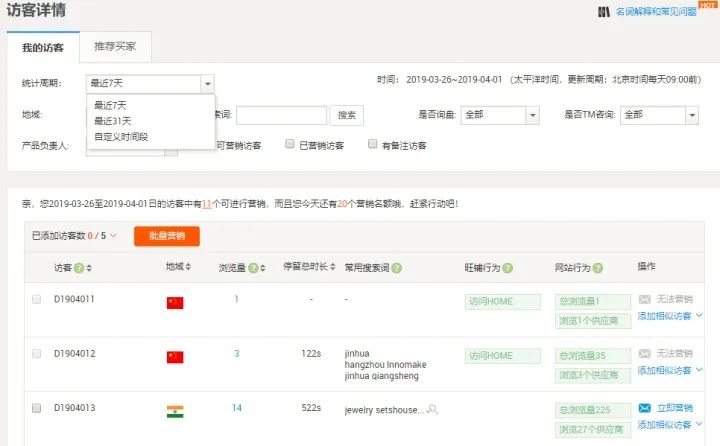Click 总浏览量225 tag
Image resolution: width=720 pixels, height=446 pixels.
[593, 410]
